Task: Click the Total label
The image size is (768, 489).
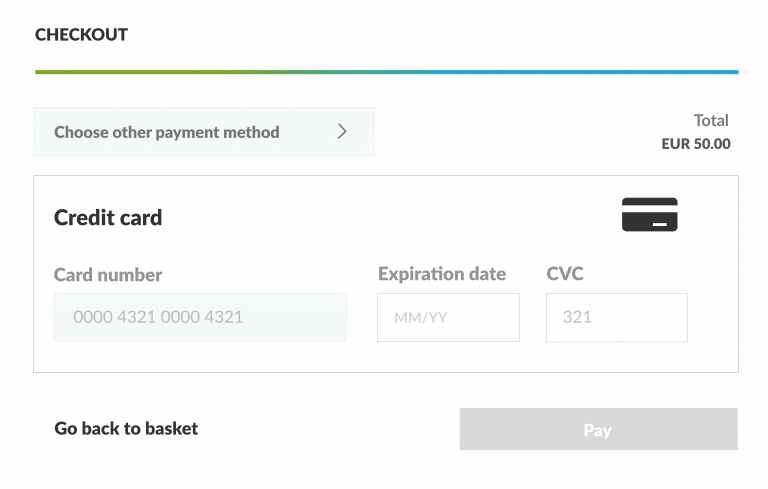Action: pos(711,121)
